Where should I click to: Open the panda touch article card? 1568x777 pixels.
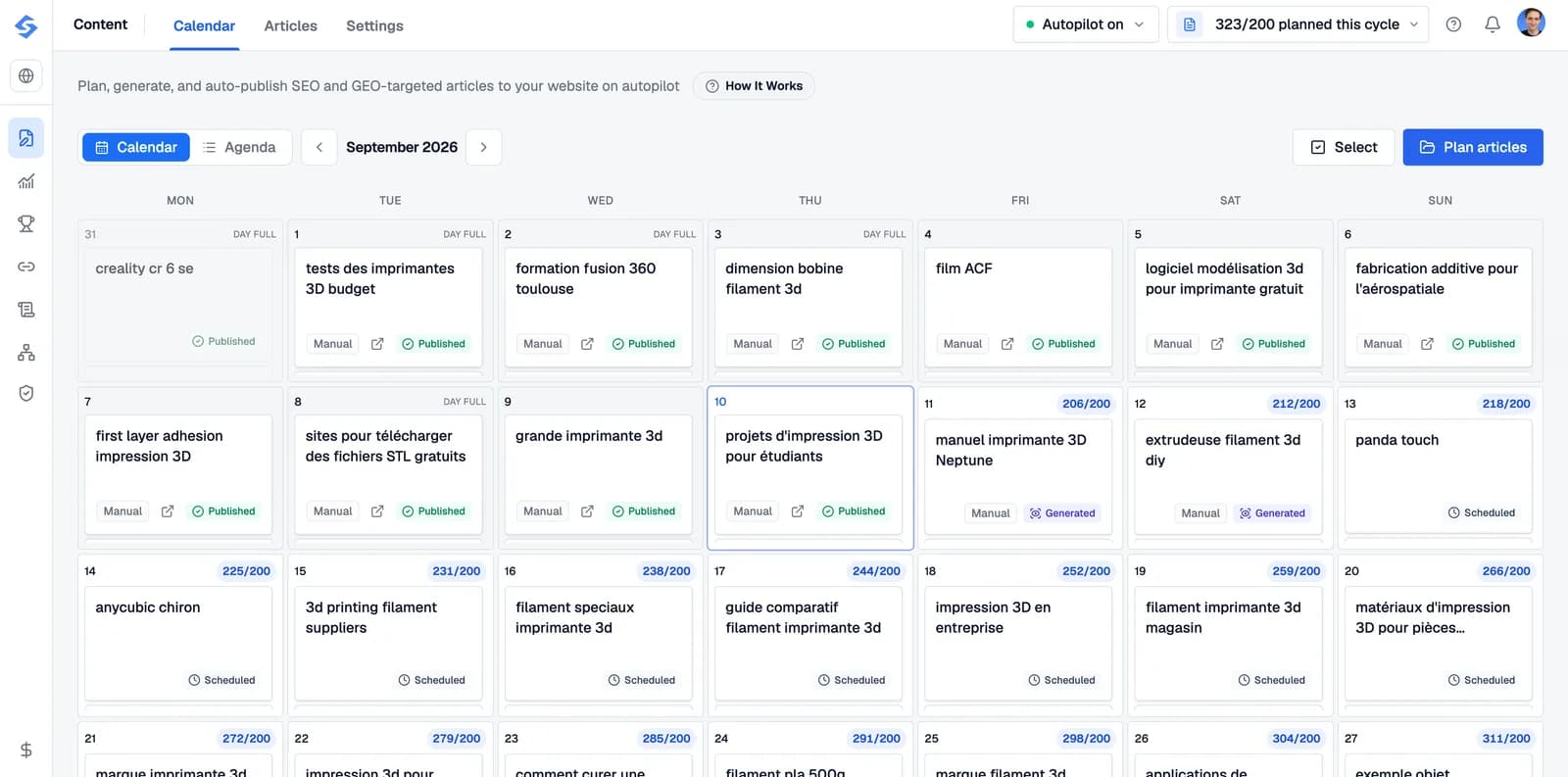[x=1439, y=477]
